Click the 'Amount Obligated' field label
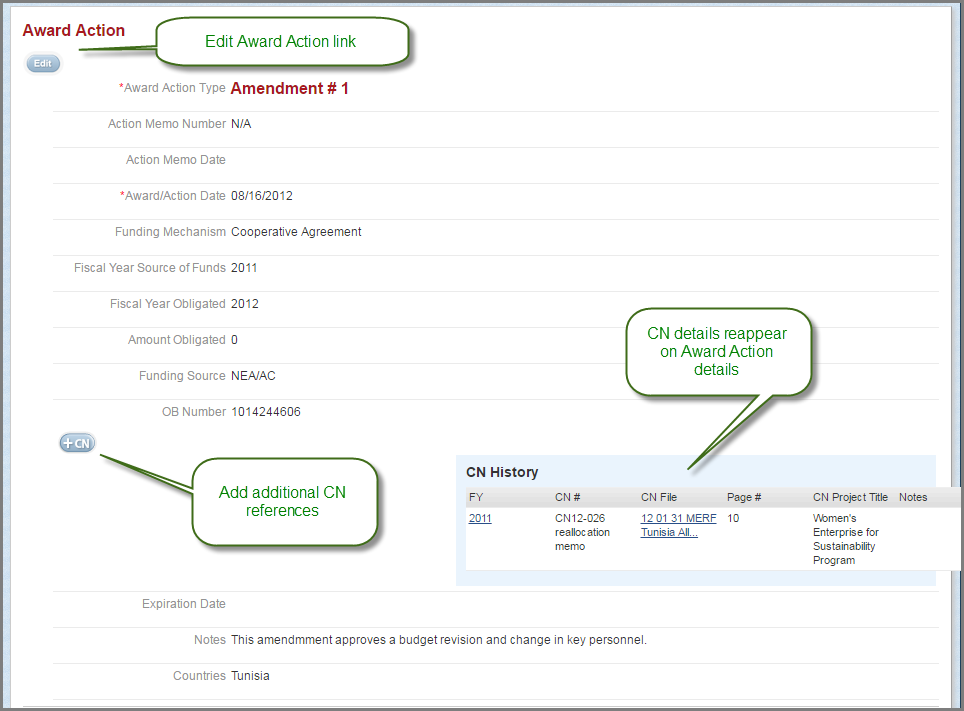Image resolution: width=964 pixels, height=711 pixels. click(x=176, y=340)
